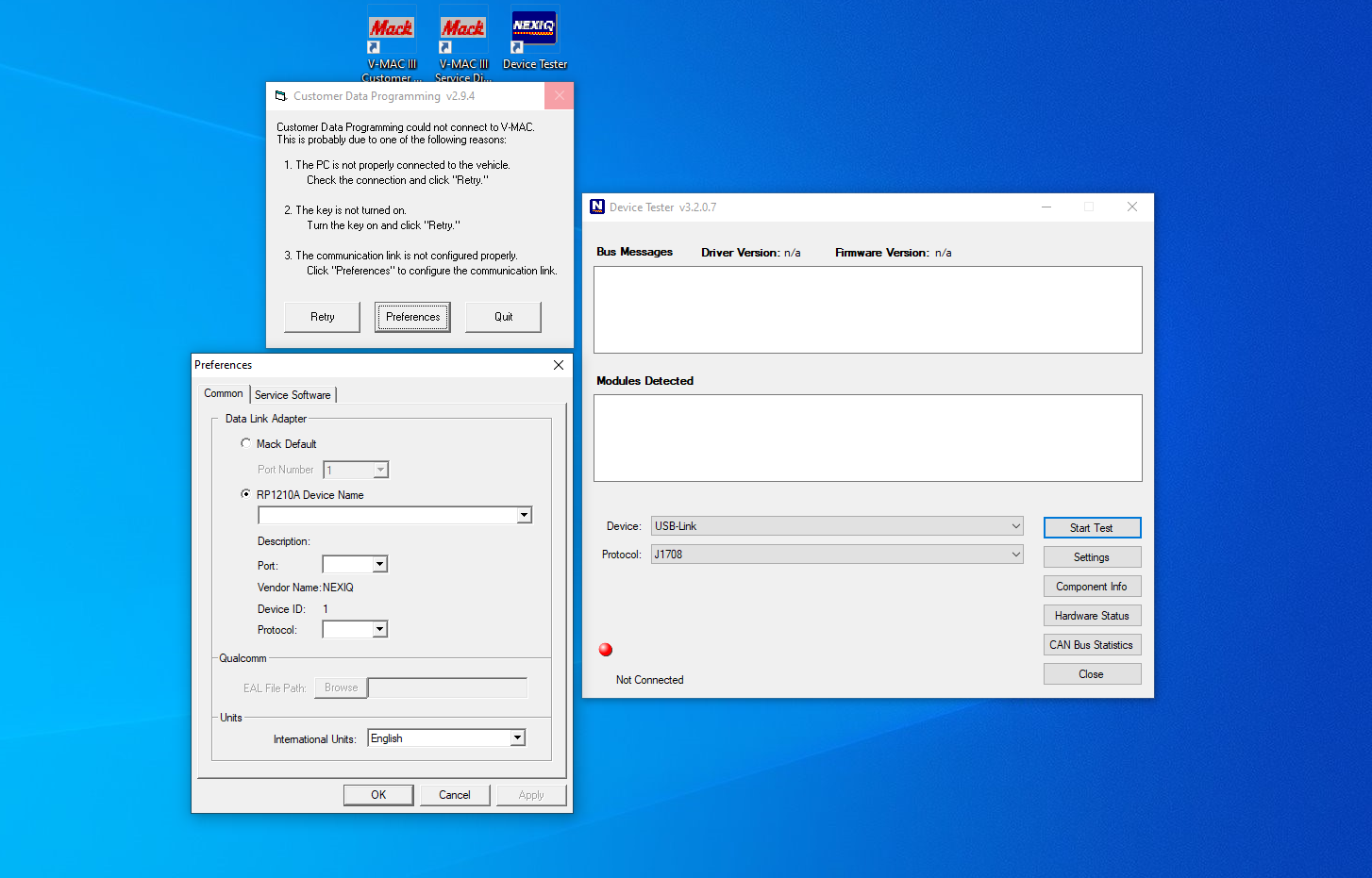This screenshot has height=878, width=1372.
Task: Select the Common tab in Preferences
Action: (x=223, y=393)
